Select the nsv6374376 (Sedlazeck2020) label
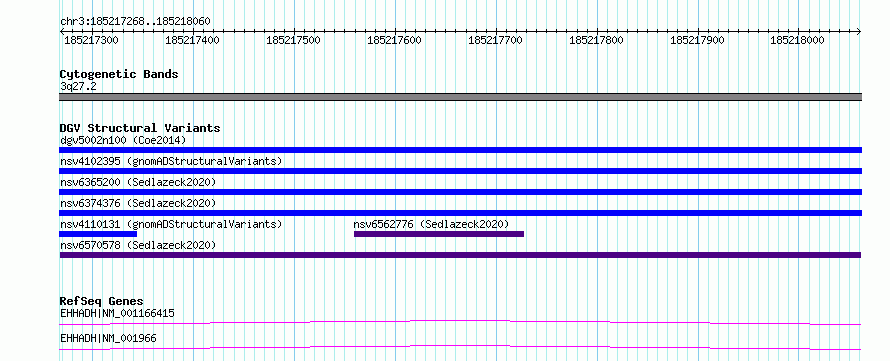890x361 pixels. (x=138, y=203)
